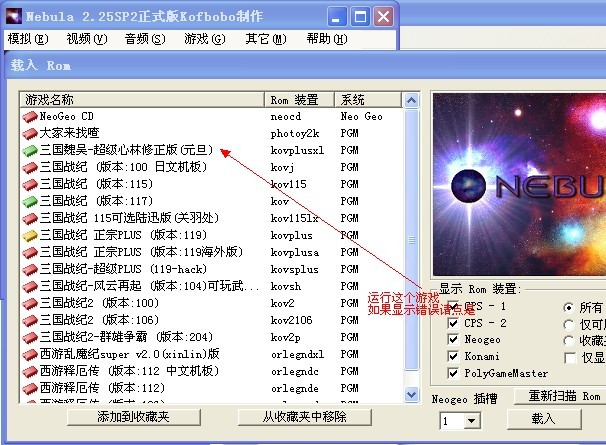Click red chip icon of 三国战纪-超级PLUS row
606x445 pixels.
pos(30,269)
